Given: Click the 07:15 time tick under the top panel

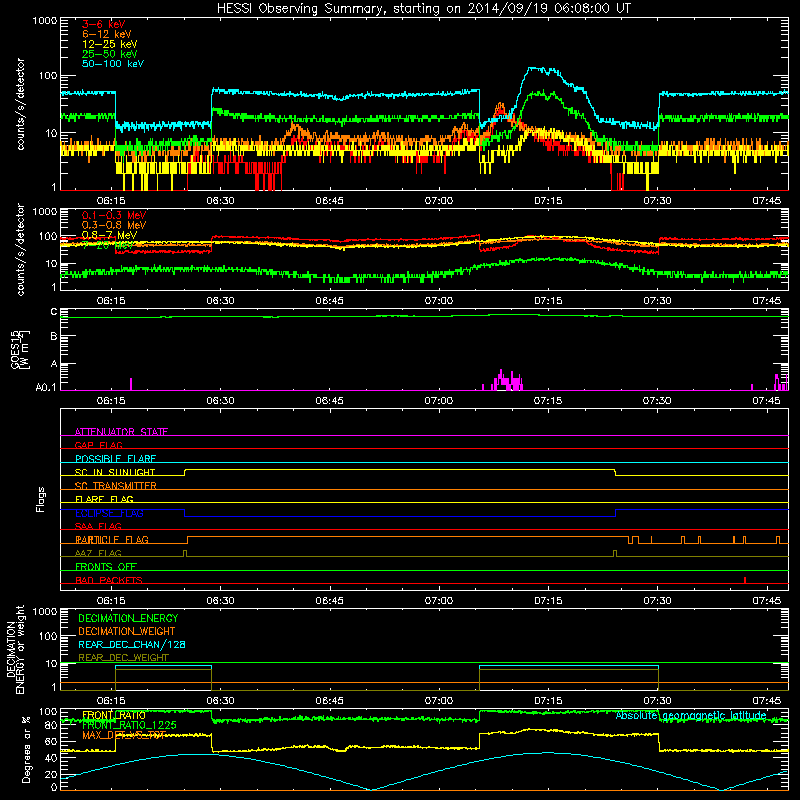Looking at the screenshot, I should 548,201.
